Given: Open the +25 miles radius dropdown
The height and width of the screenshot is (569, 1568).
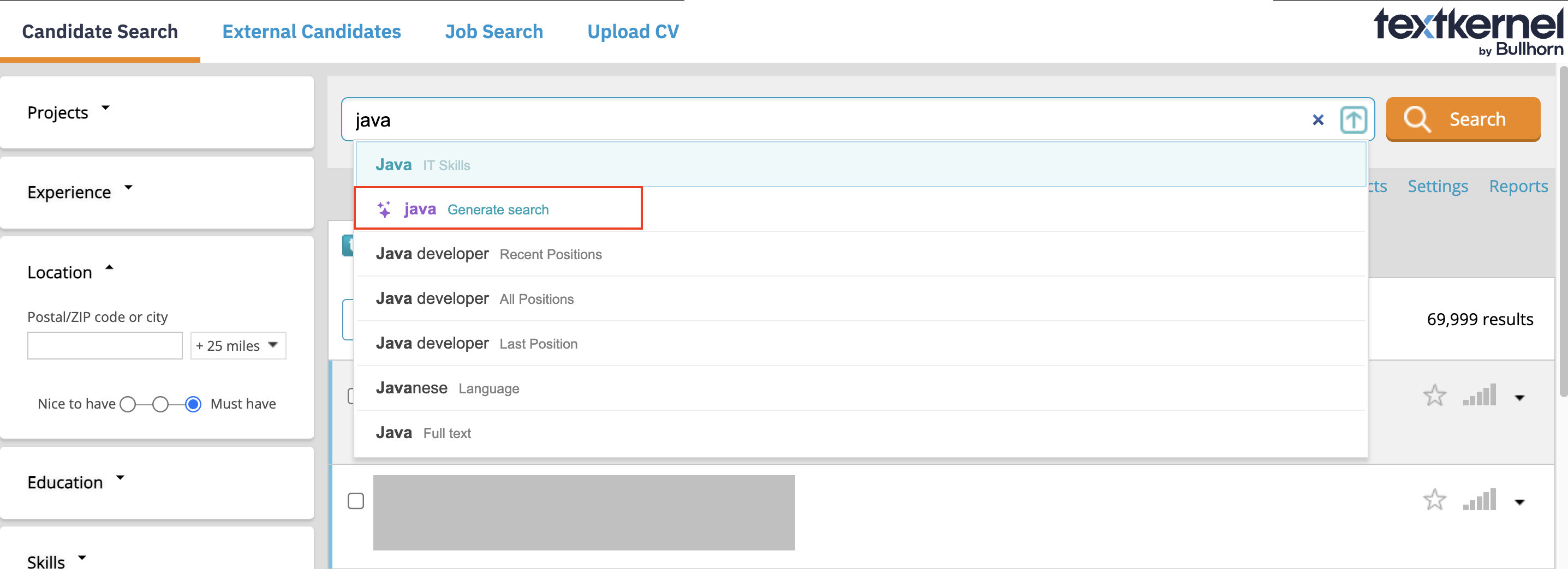Looking at the screenshot, I should (238, 345).
